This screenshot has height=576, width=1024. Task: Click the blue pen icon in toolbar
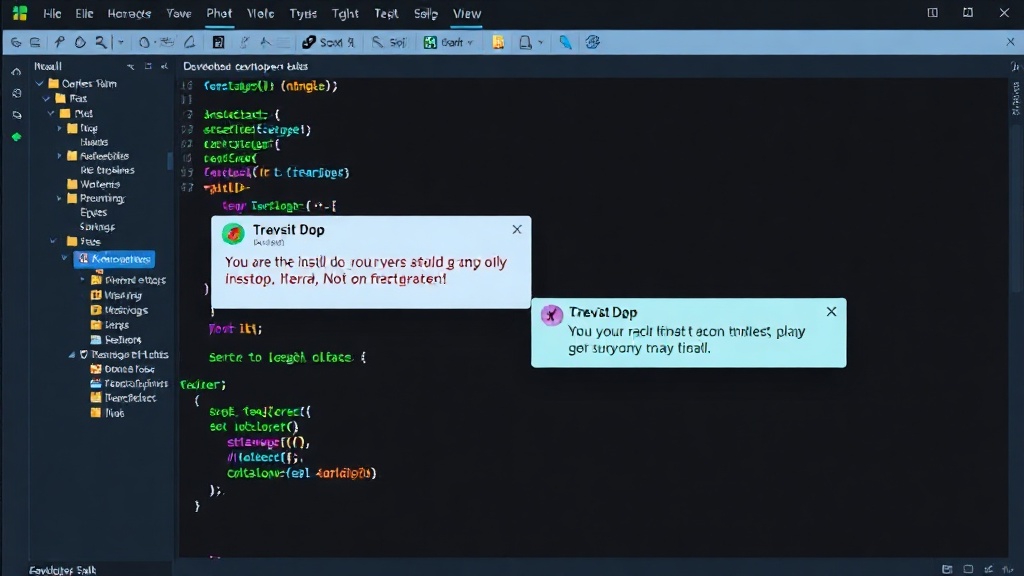click(566, 42)
